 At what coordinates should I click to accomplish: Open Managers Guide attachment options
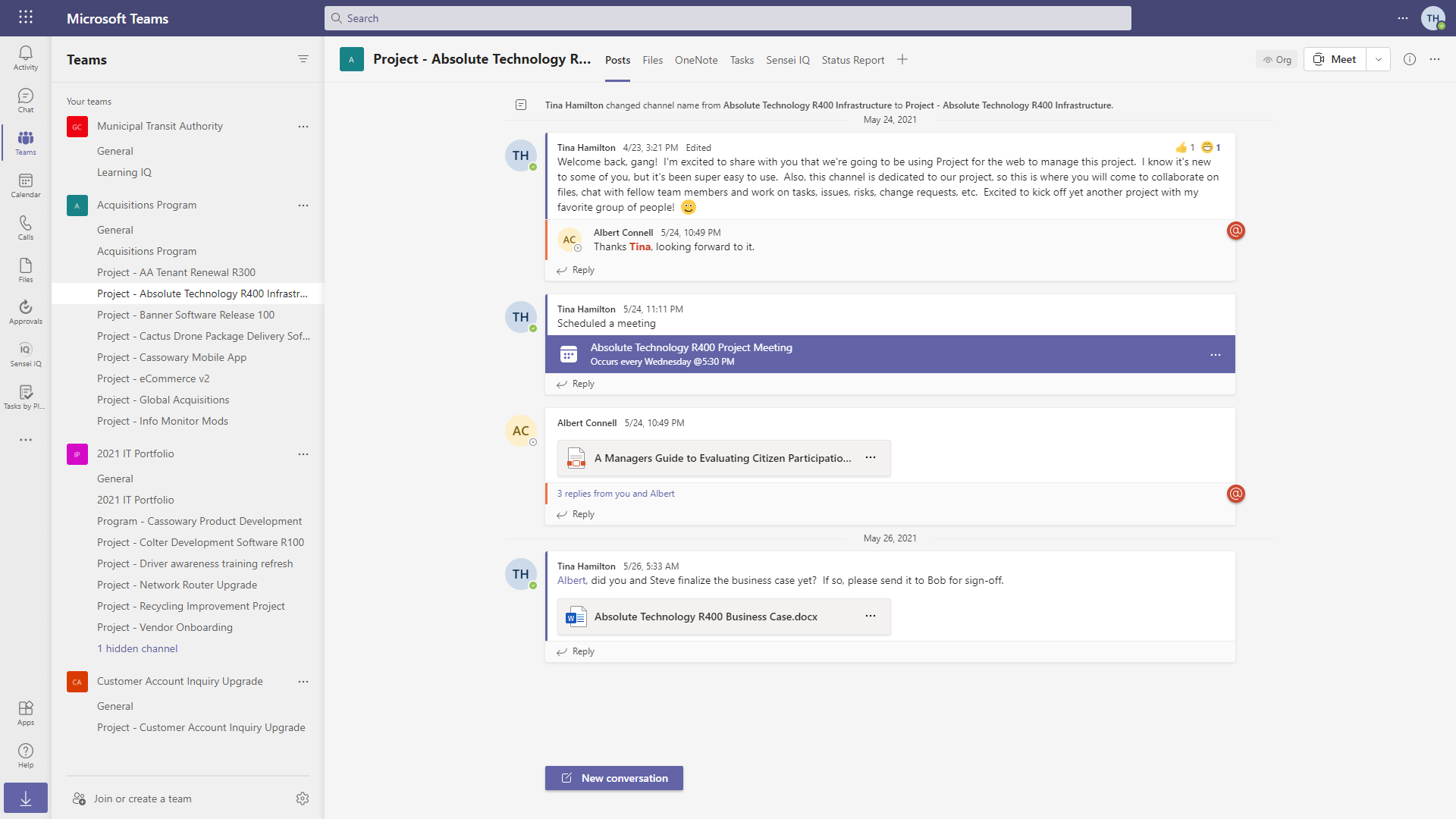coord(871,457)
